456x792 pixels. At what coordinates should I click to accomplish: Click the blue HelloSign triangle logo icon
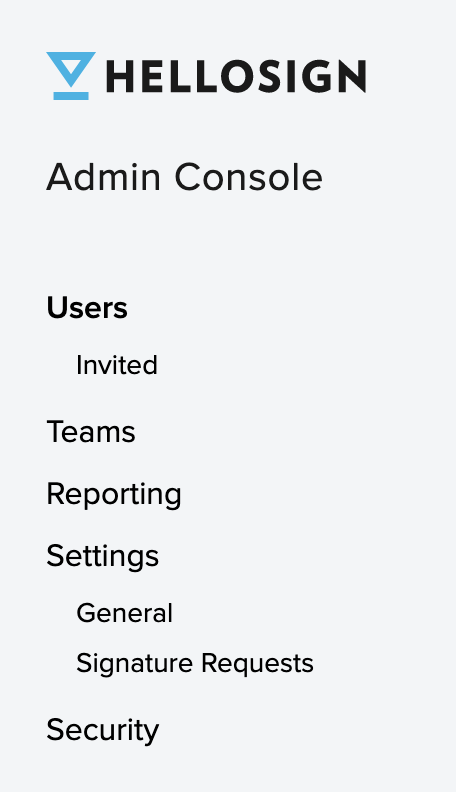(x=71, y=76)
